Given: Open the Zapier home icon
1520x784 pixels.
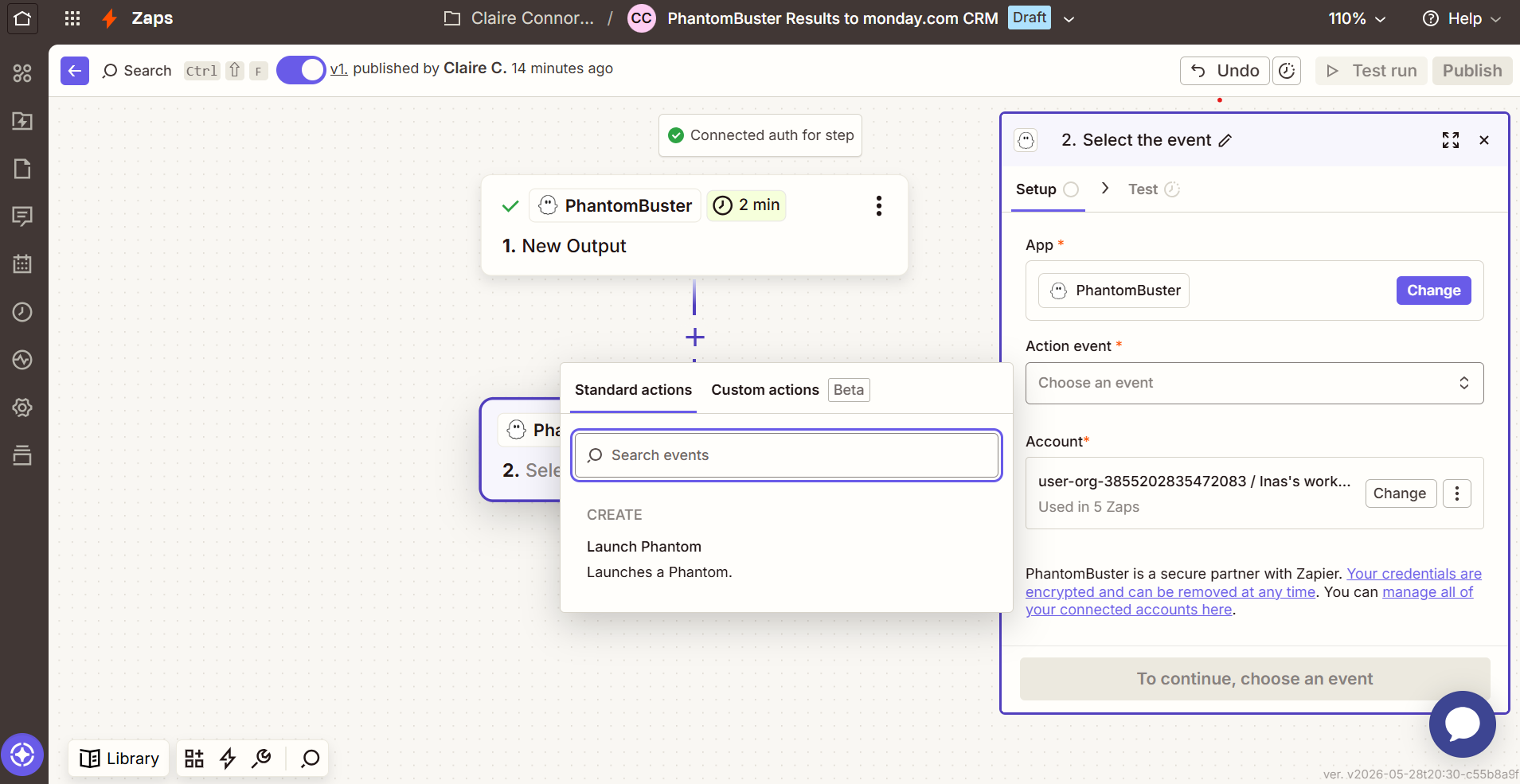Looking at the screenshot, I should point(22,18).
